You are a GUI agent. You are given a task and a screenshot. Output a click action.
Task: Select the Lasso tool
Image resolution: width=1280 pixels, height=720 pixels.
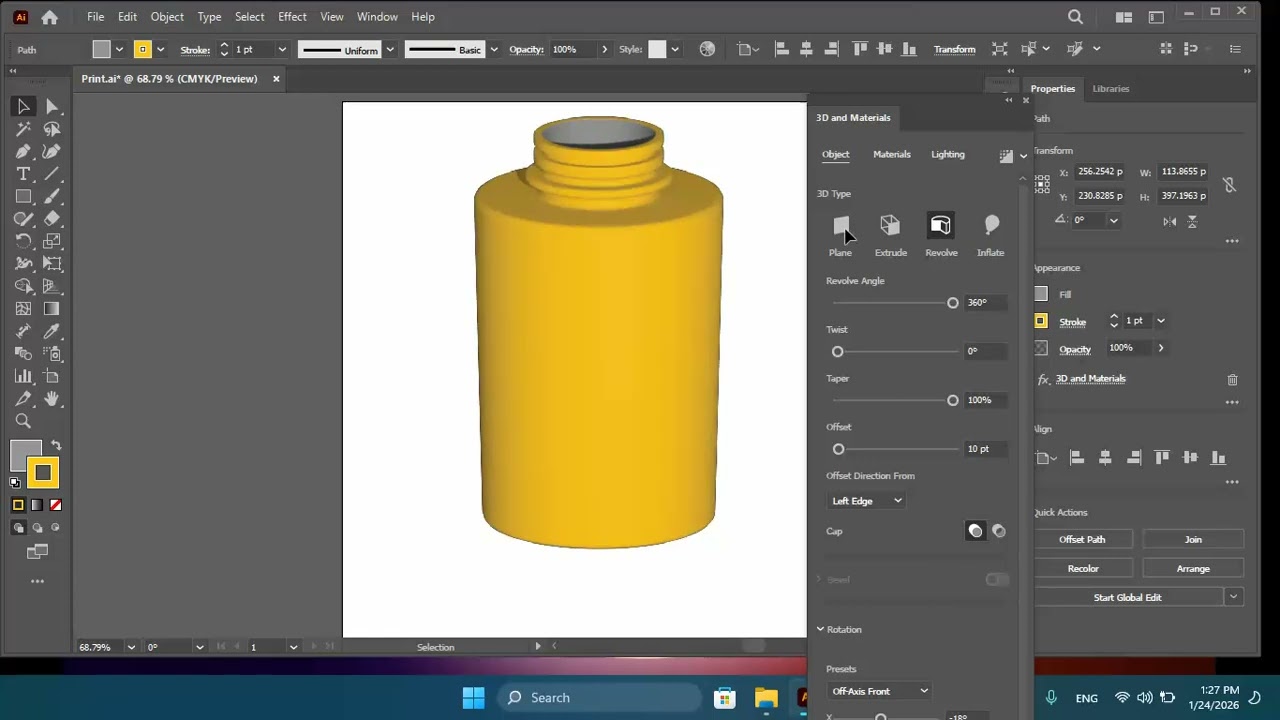click(x=52, y=129)
